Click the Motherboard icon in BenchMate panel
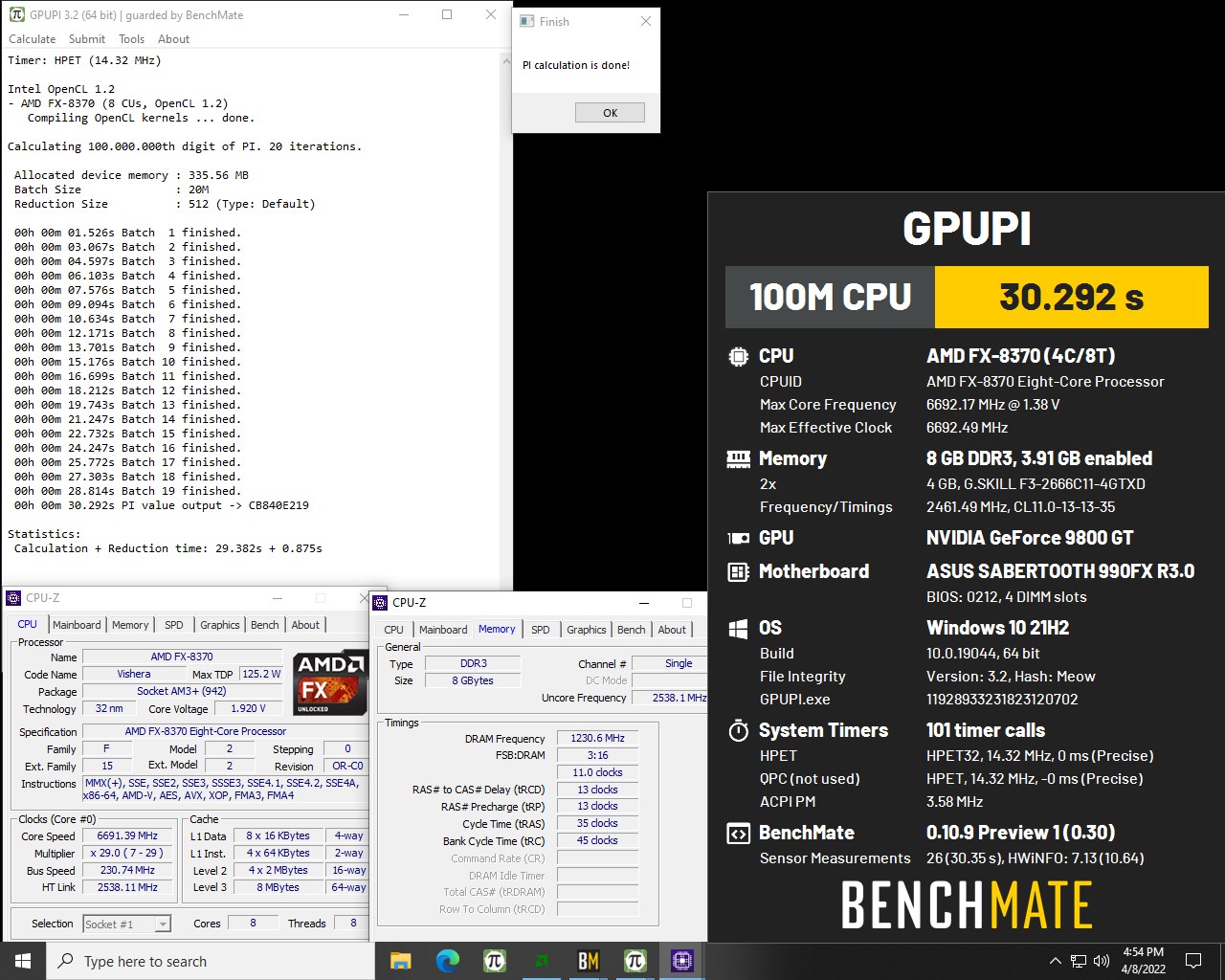 pyautogui.click(x=738, y=572)
